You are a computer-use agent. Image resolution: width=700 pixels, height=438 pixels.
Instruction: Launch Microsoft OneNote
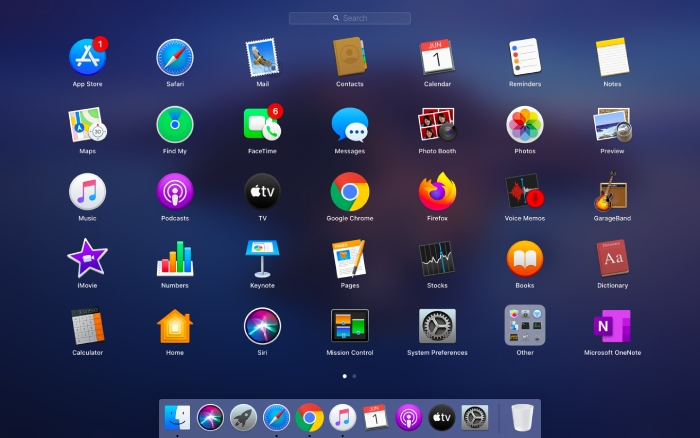612,326
